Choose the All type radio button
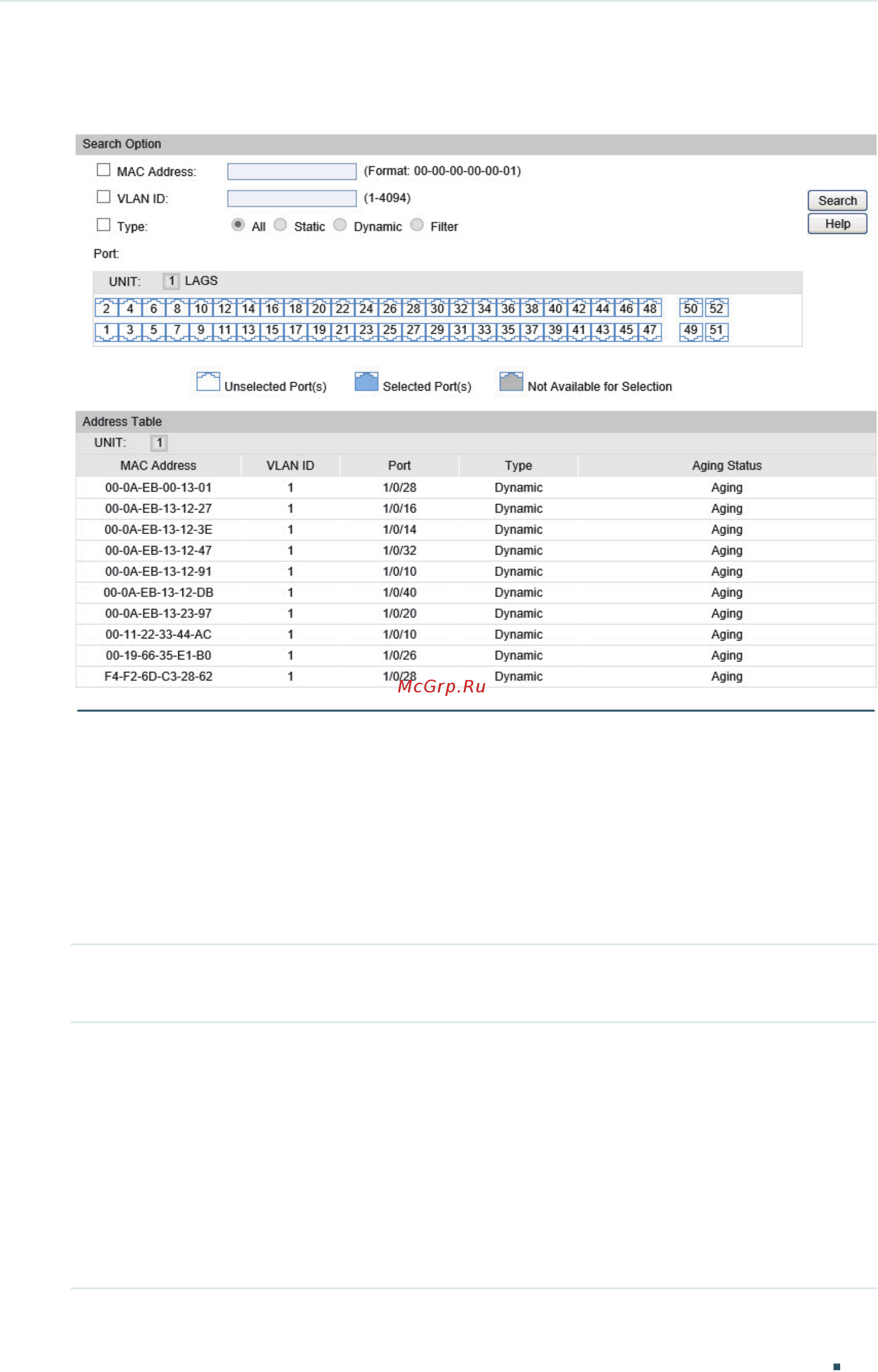The height and width of the screenshot is (1372, 878). tap(238, 225)
